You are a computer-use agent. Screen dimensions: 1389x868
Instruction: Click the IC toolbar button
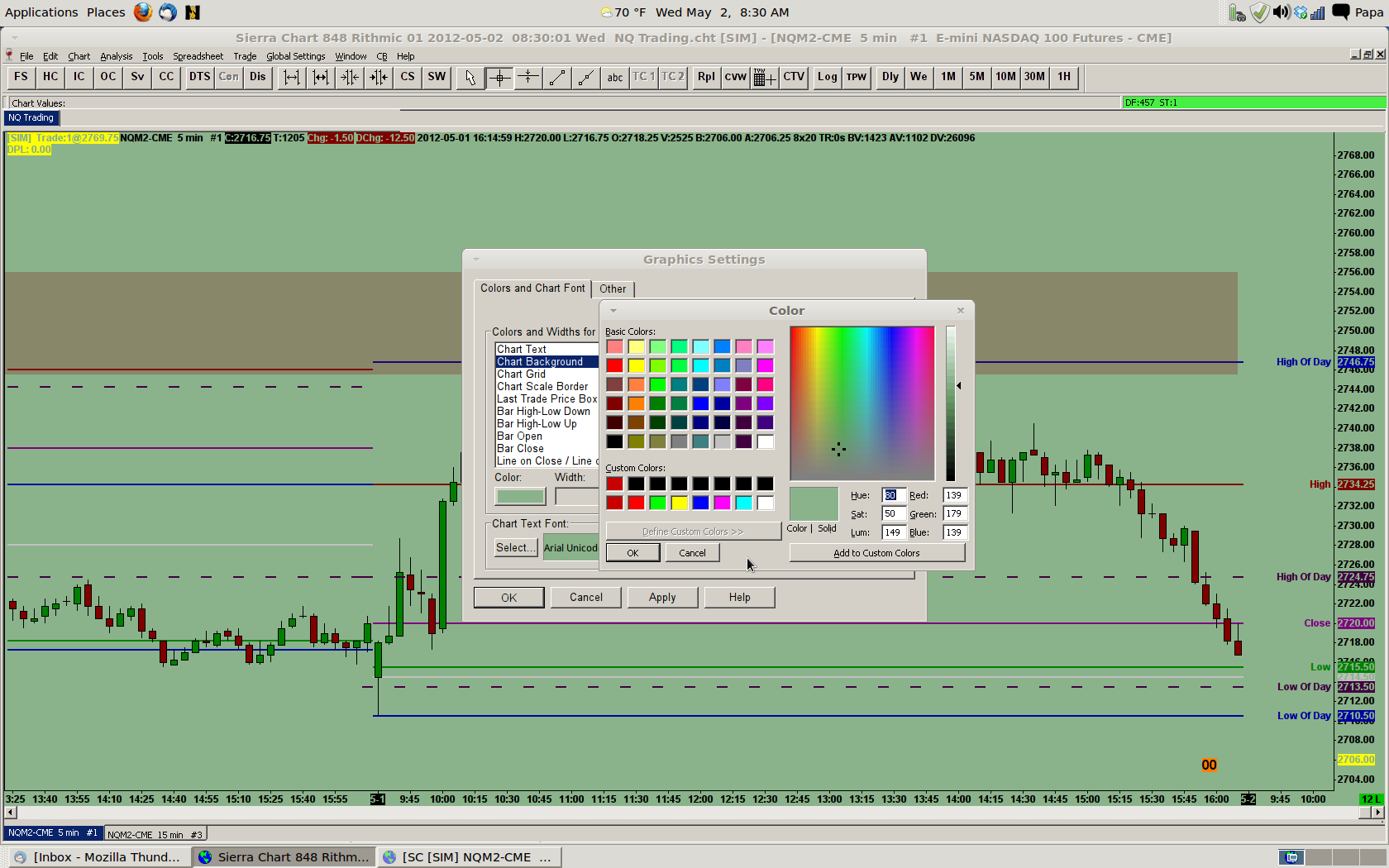tap(79, 77)
